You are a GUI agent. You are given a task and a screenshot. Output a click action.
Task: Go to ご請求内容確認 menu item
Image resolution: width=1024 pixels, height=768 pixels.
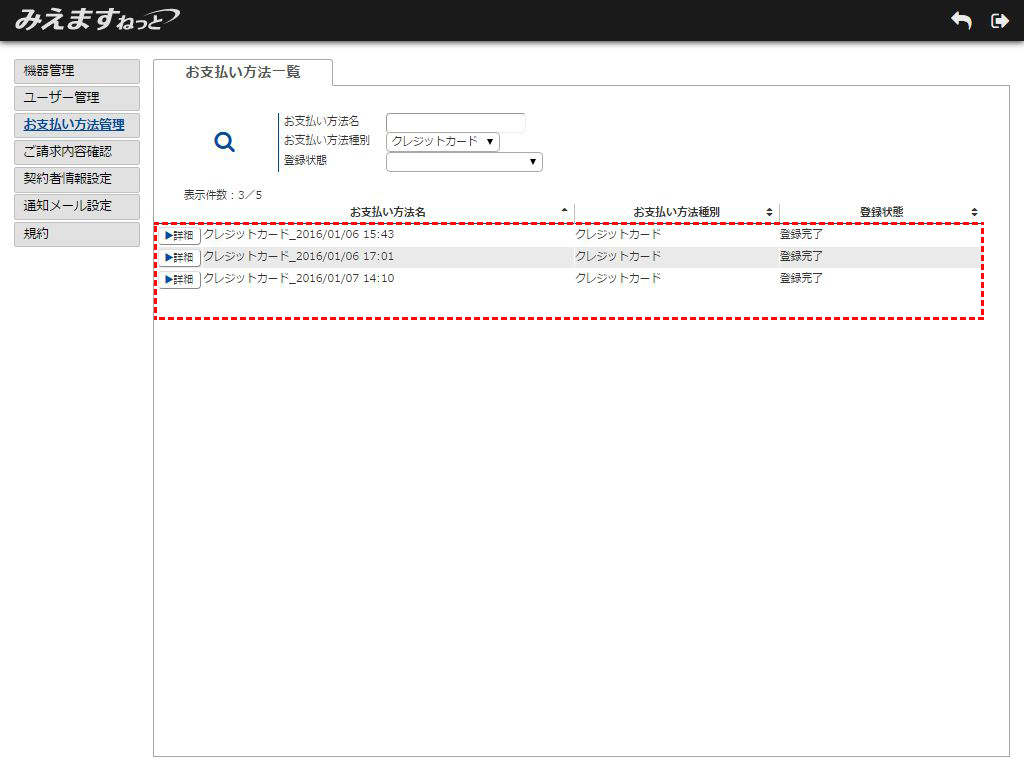pos(77,152)
